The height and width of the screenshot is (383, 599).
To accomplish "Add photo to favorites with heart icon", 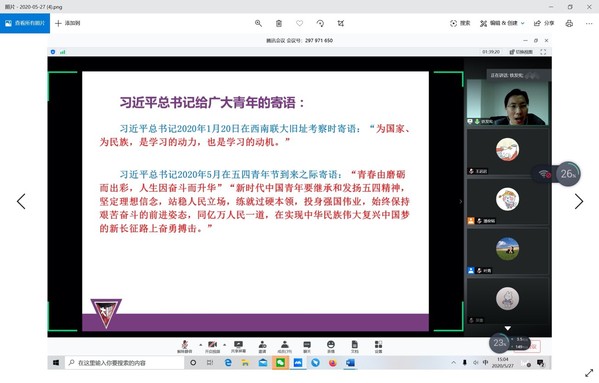I will pyautogui.click(x=300, y=23).
